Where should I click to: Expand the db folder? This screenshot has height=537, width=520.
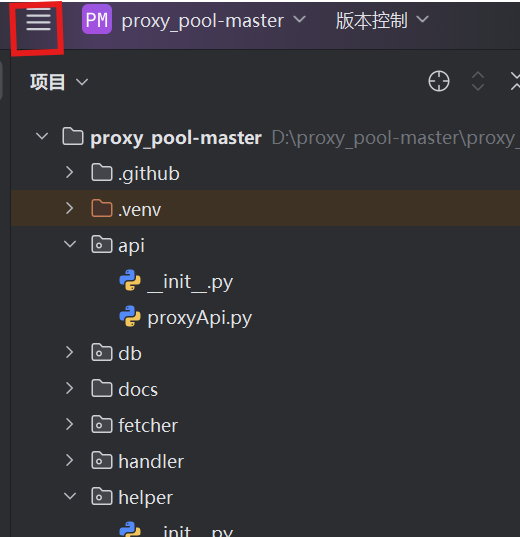70,352
